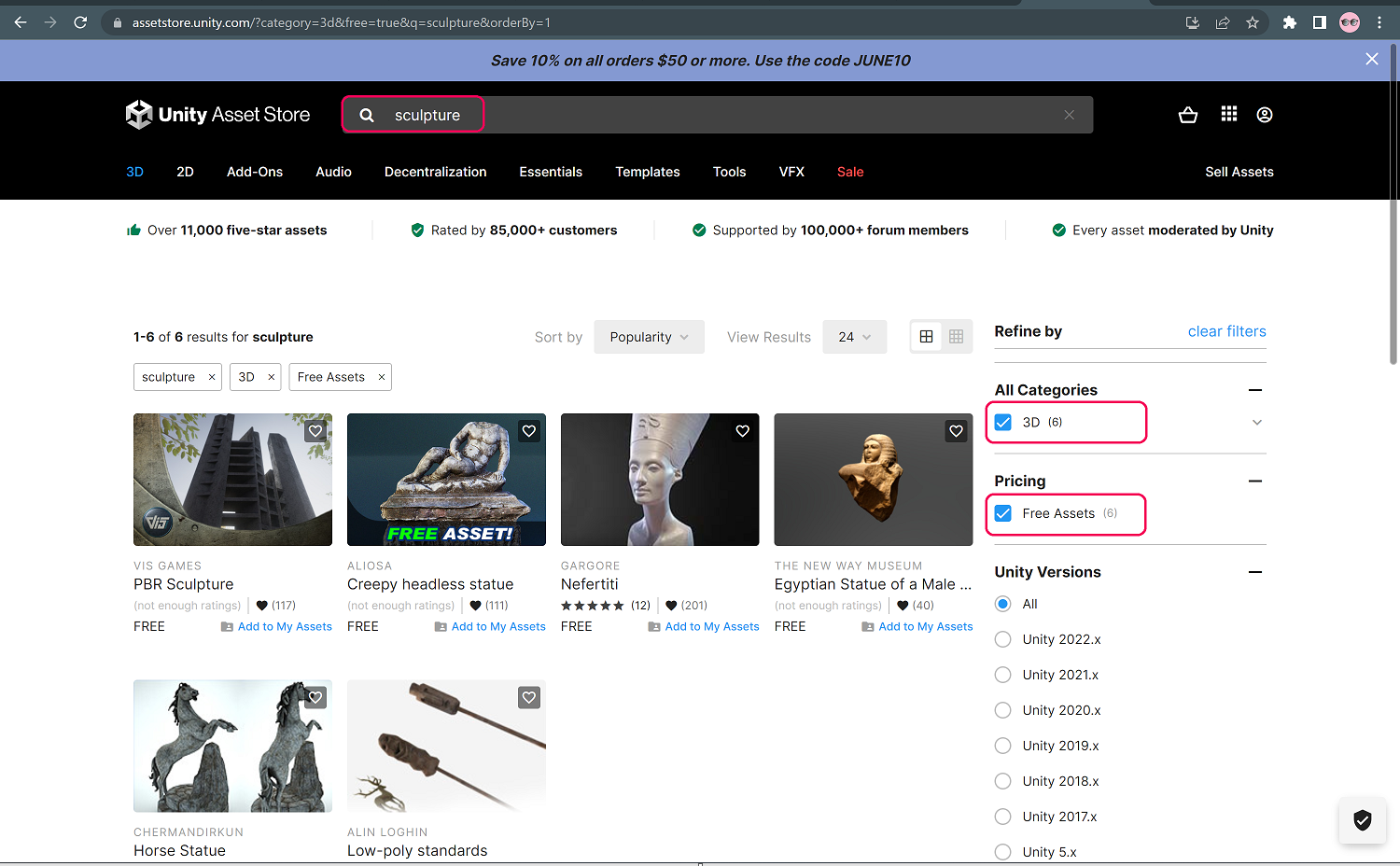Viewport: 1400px width, 866px height.
Task: Uncheck the Free Assets pricing checkbox
Action: click(x=1003, y=514)
